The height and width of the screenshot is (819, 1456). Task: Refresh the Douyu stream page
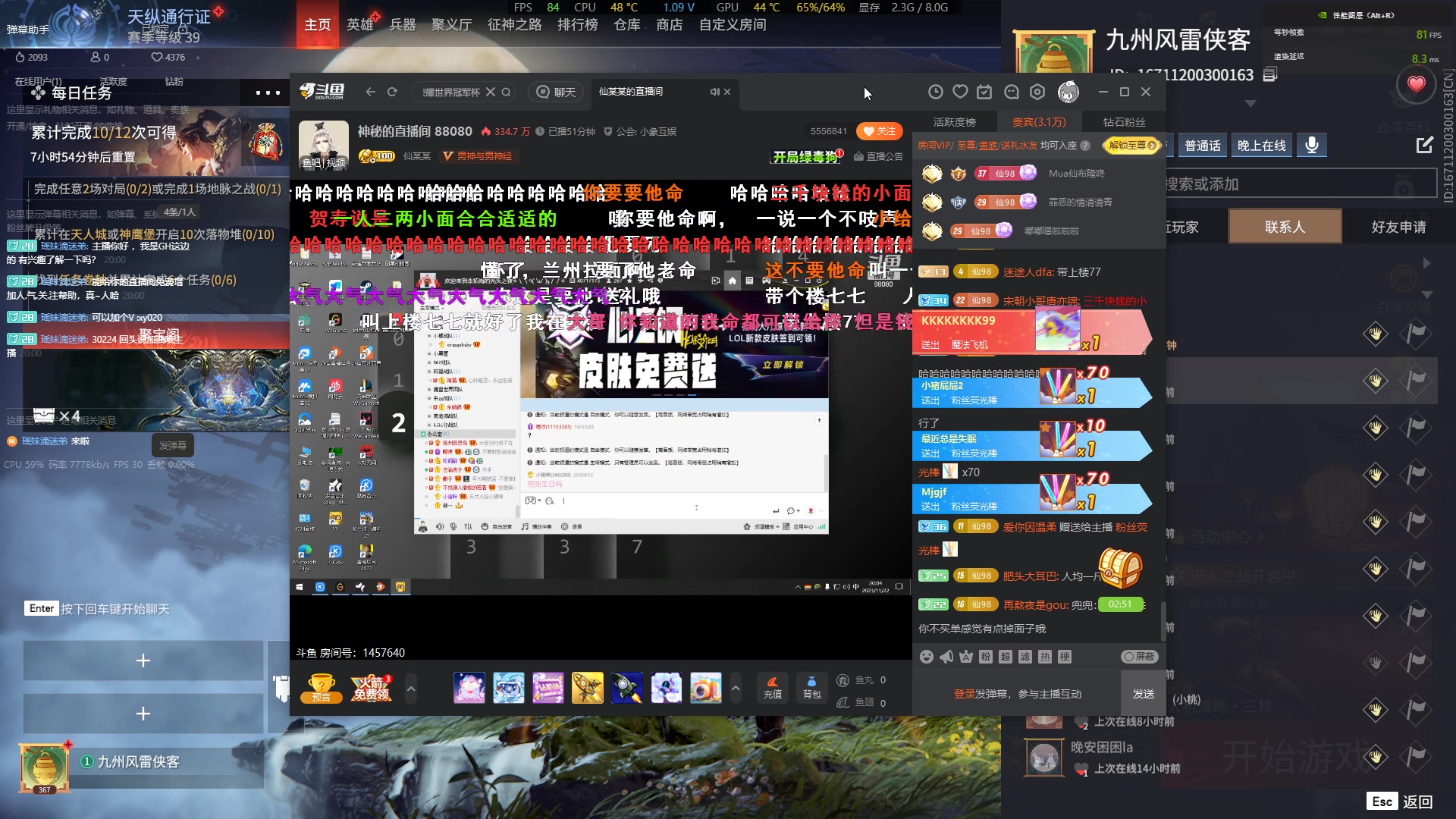point(392,92)
